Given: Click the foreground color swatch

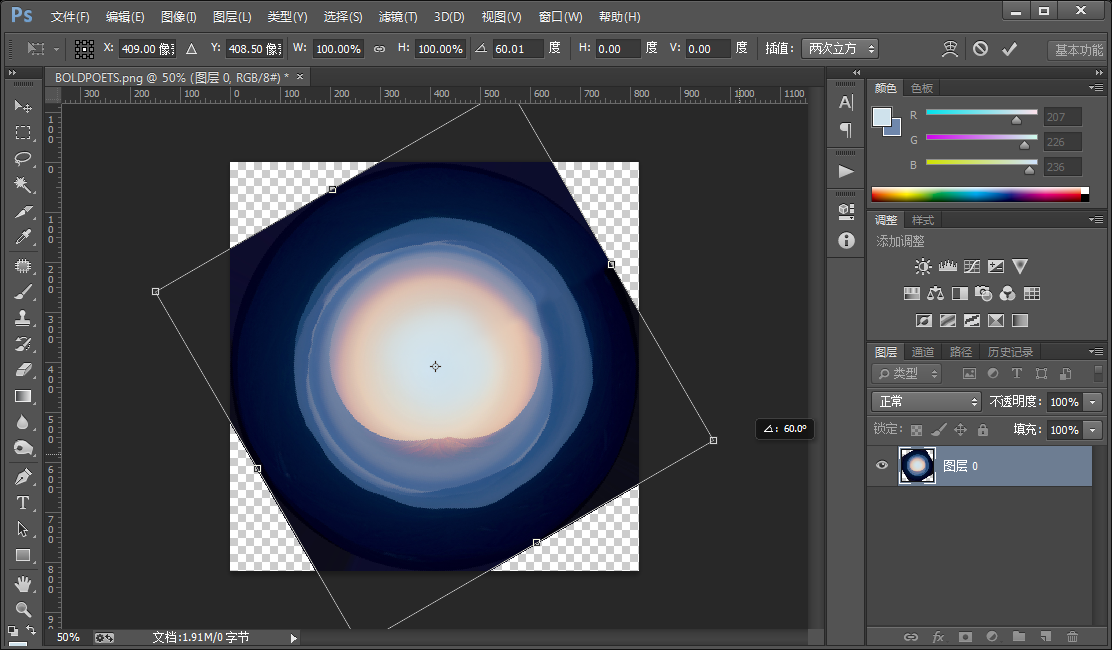Looking at the screenshot, I should click(881, 116).
